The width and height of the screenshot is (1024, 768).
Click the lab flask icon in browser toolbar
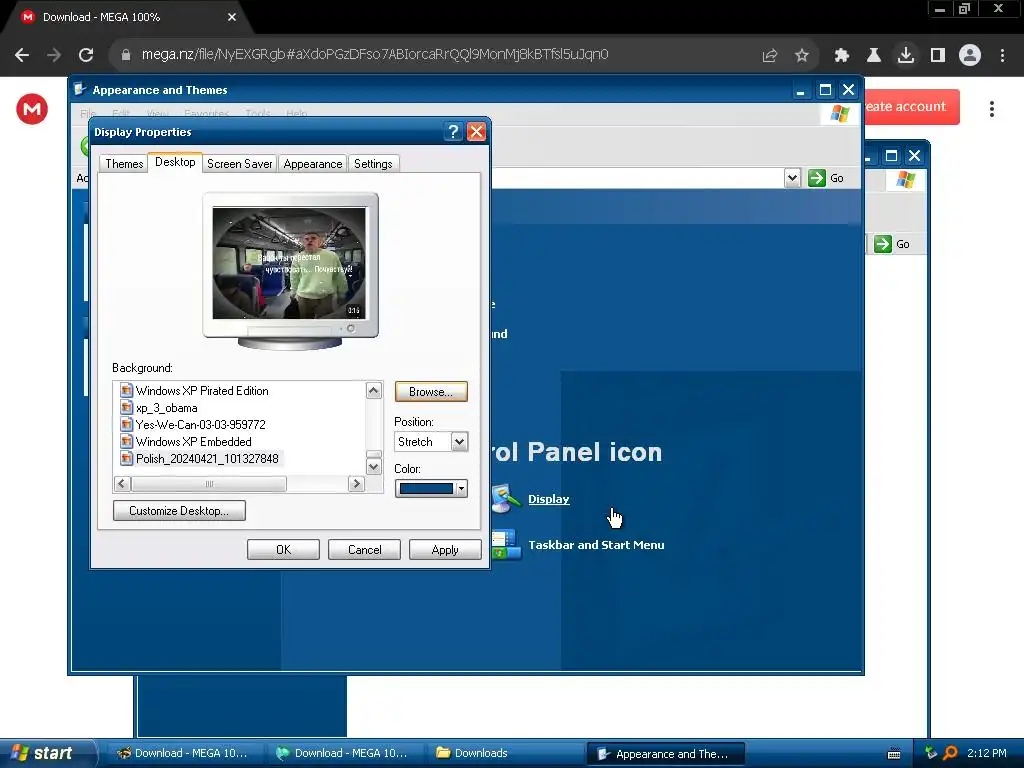click(874, 56)
